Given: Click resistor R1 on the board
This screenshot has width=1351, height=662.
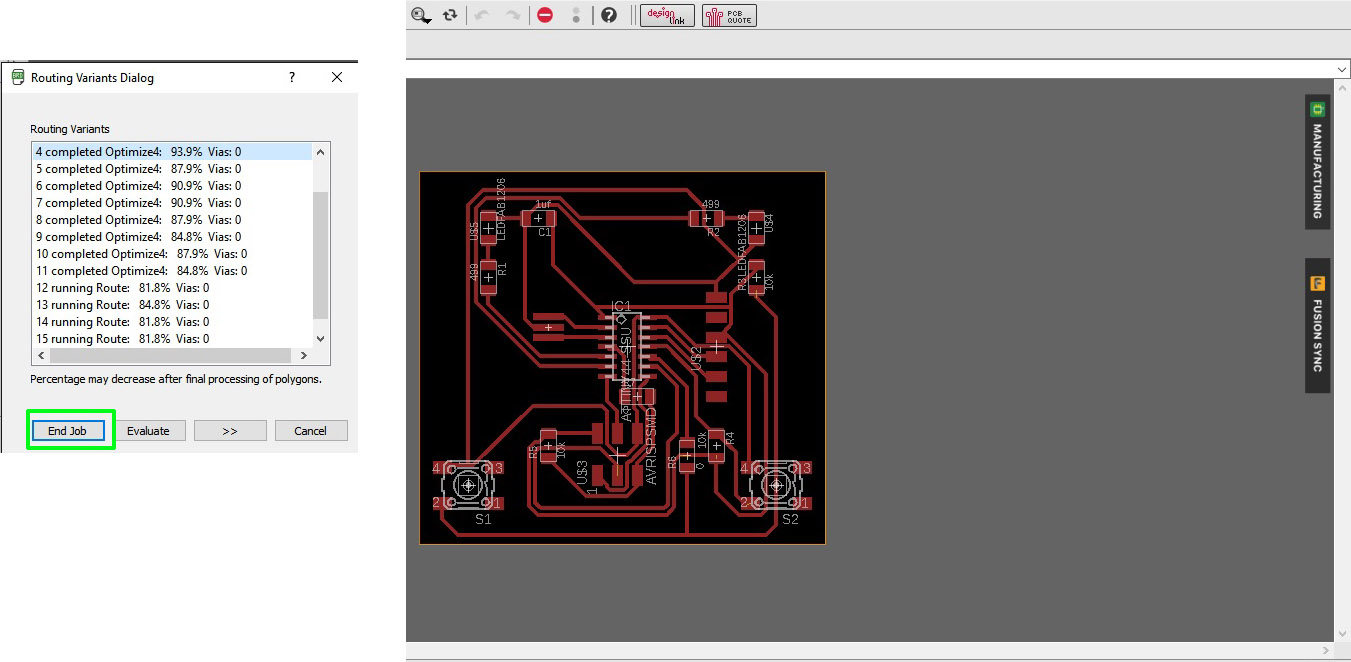Looking at the screenshot, I should 488,275.
